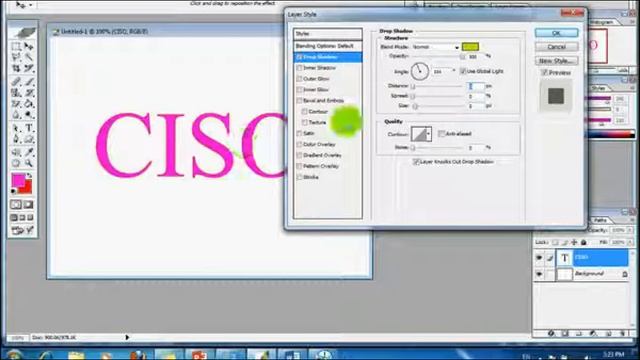Screen dimensions: 640x360
Task: Open the Layers panel Opacity dropdown
Action: 631,230
